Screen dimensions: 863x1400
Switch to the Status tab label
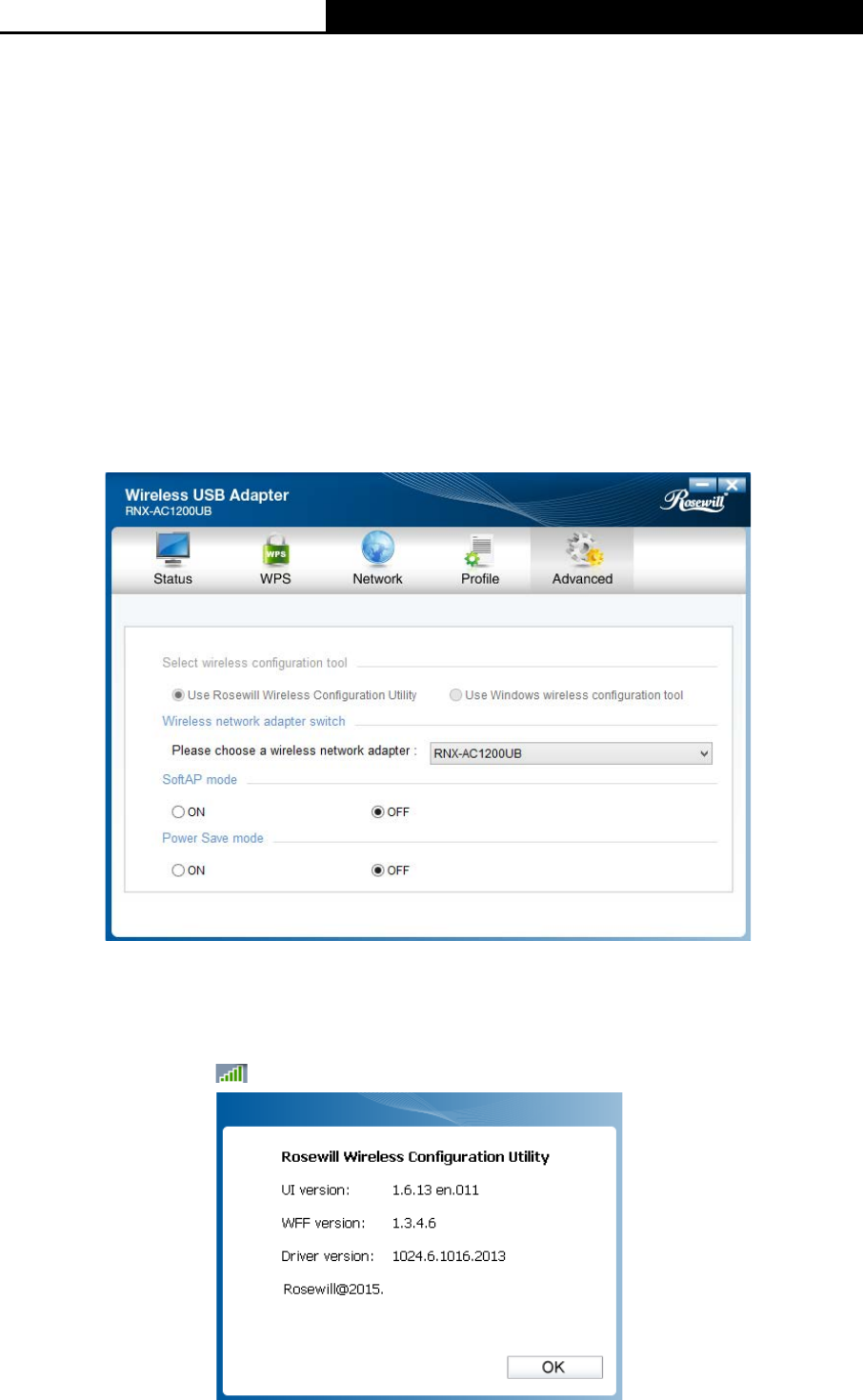(x=172, y=579)
